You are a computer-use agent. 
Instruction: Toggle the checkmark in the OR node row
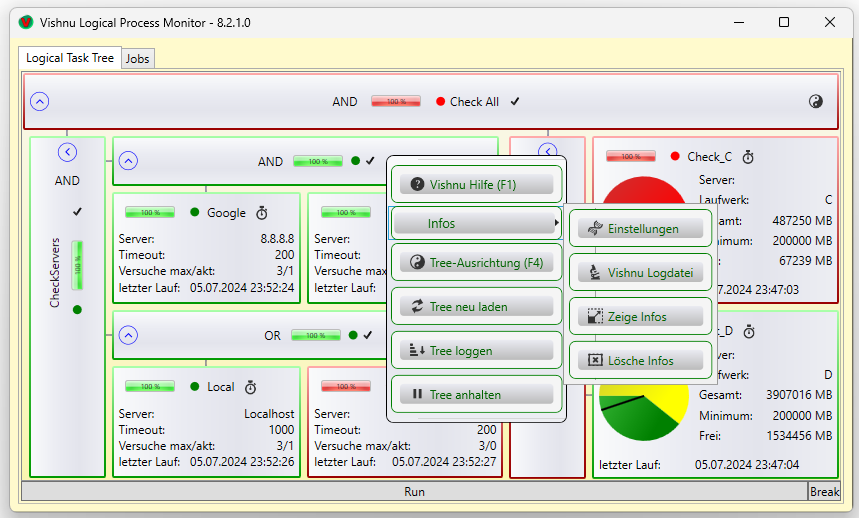click(367, 335)
